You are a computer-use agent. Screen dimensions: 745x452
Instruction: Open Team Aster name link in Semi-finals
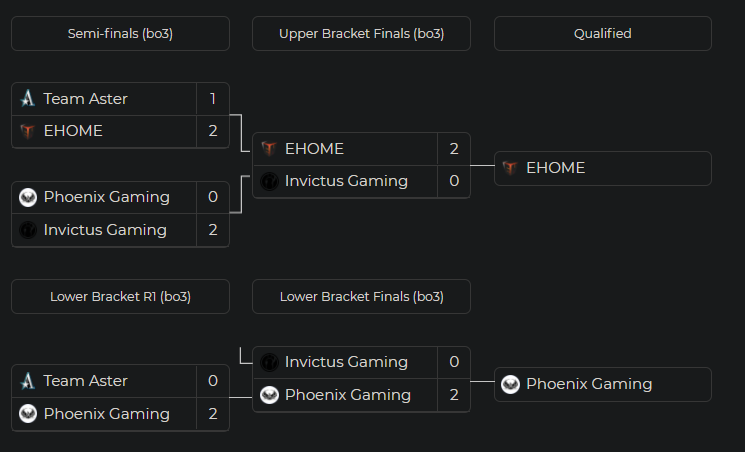85,99
